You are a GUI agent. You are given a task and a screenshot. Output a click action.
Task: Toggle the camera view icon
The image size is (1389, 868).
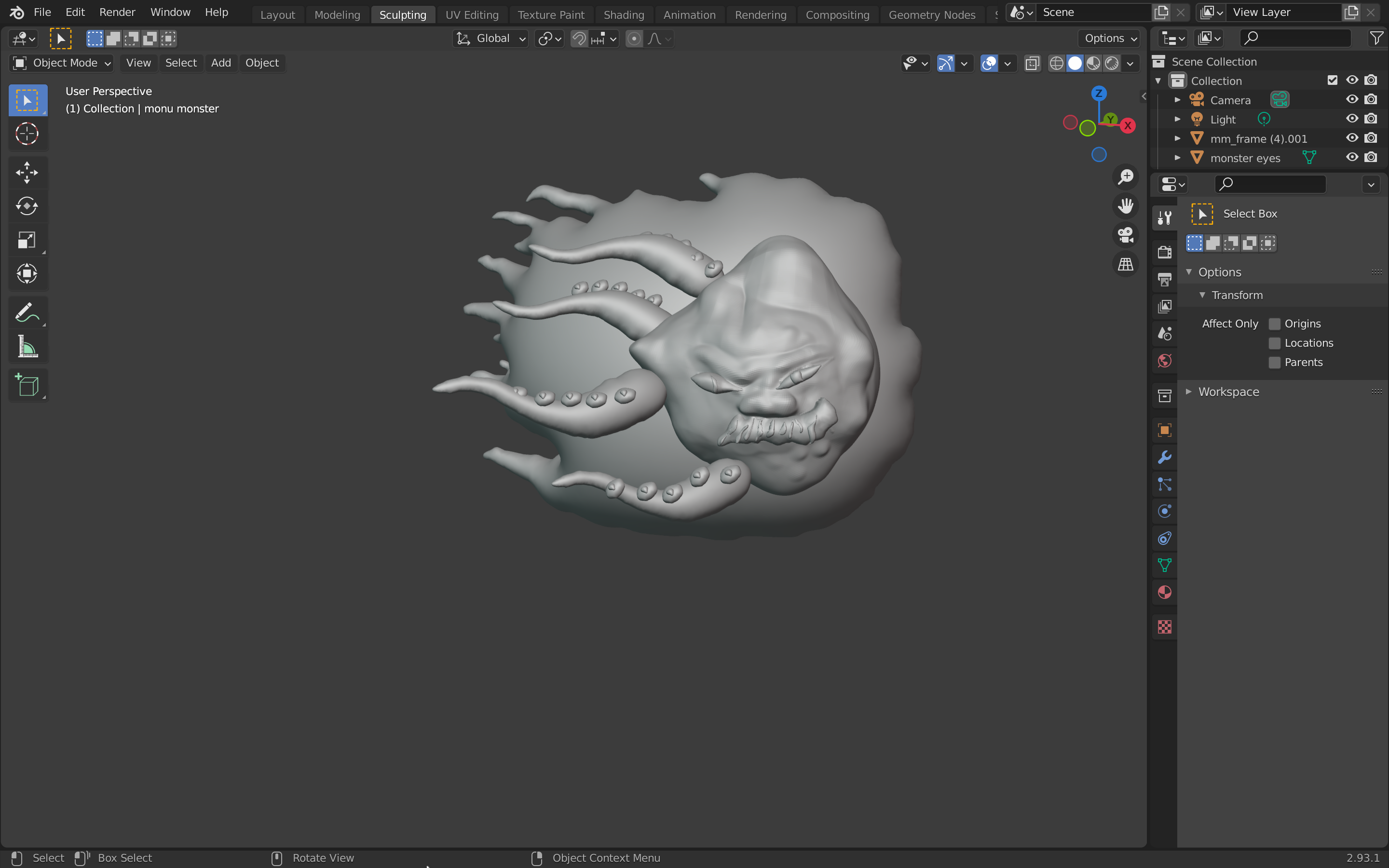[1126, 235]
